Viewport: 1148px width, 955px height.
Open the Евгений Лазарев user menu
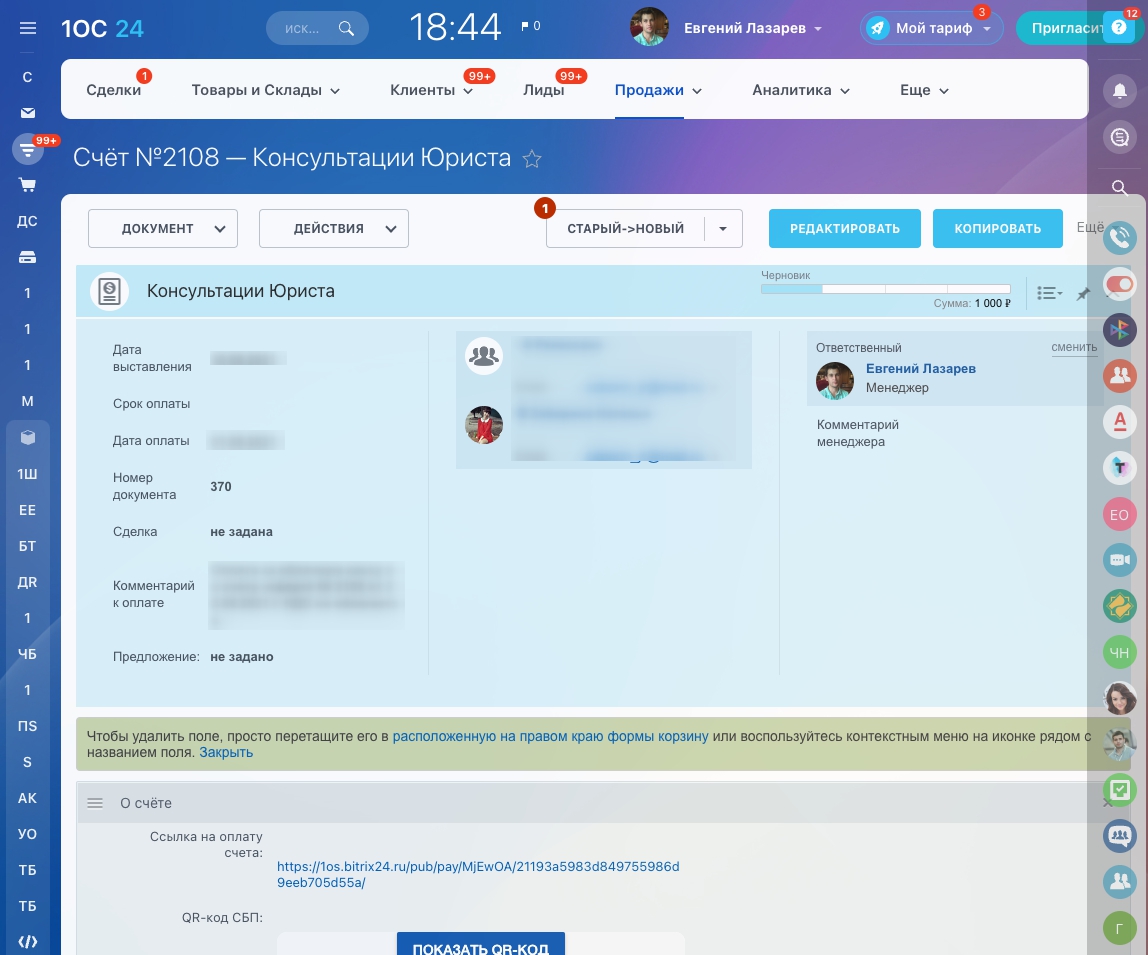tap(753, 29)
